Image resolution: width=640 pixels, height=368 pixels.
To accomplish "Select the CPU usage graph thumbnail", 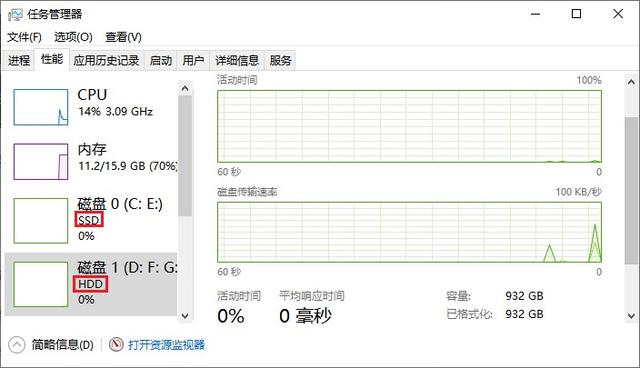I will 41,107.
